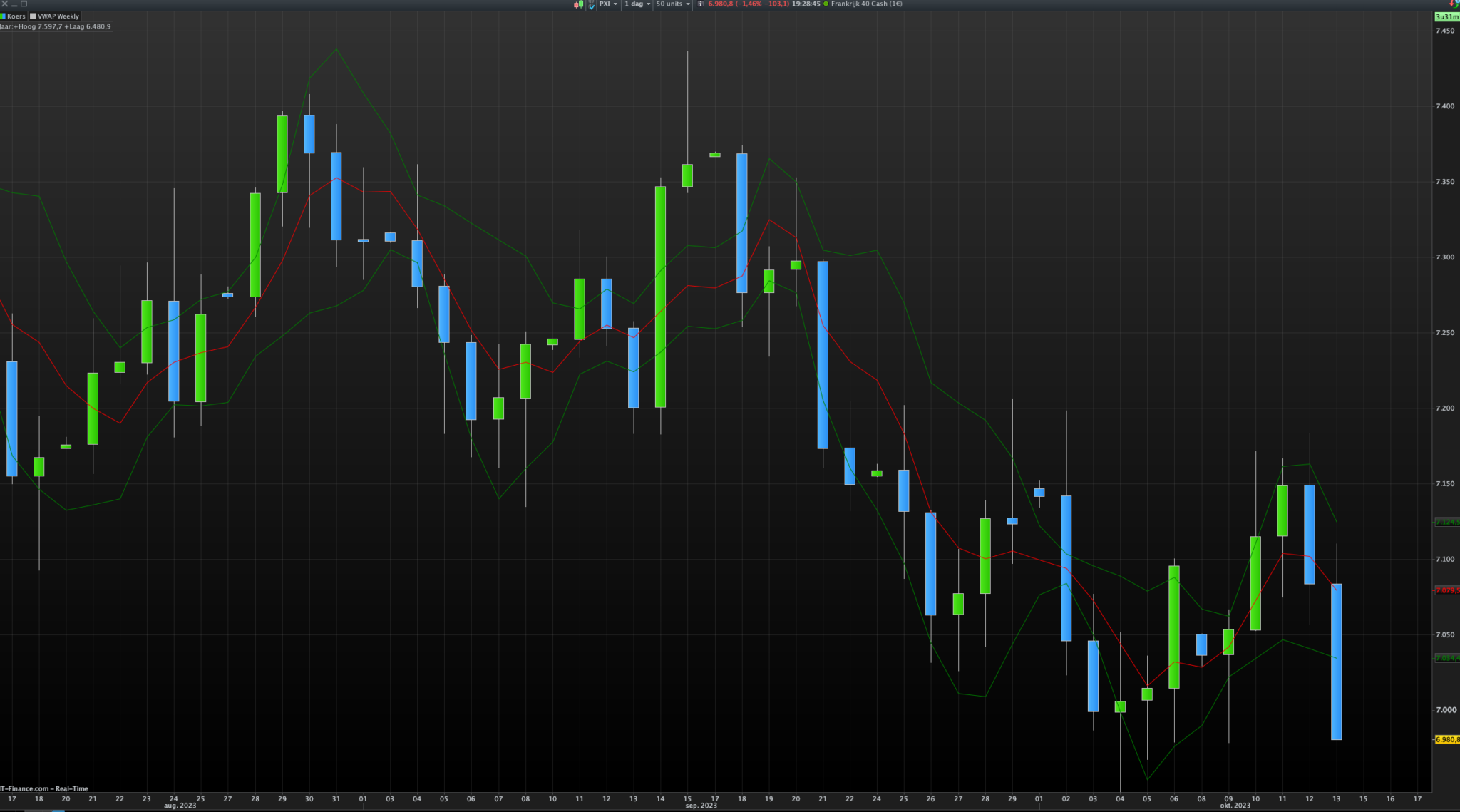Open the PXI instrument dropdown
Screen dimensions: 1460x812
click(x=608, y=4)
